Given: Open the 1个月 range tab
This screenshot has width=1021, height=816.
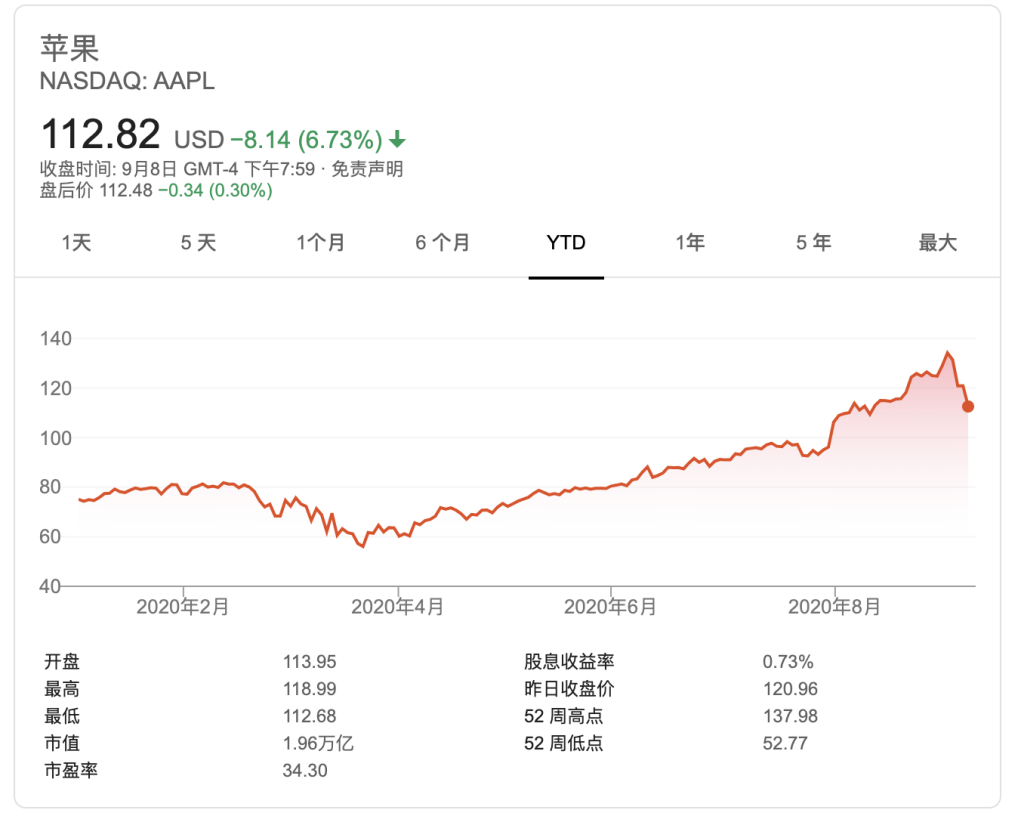Looking at the screenshot, I should 320,243.
